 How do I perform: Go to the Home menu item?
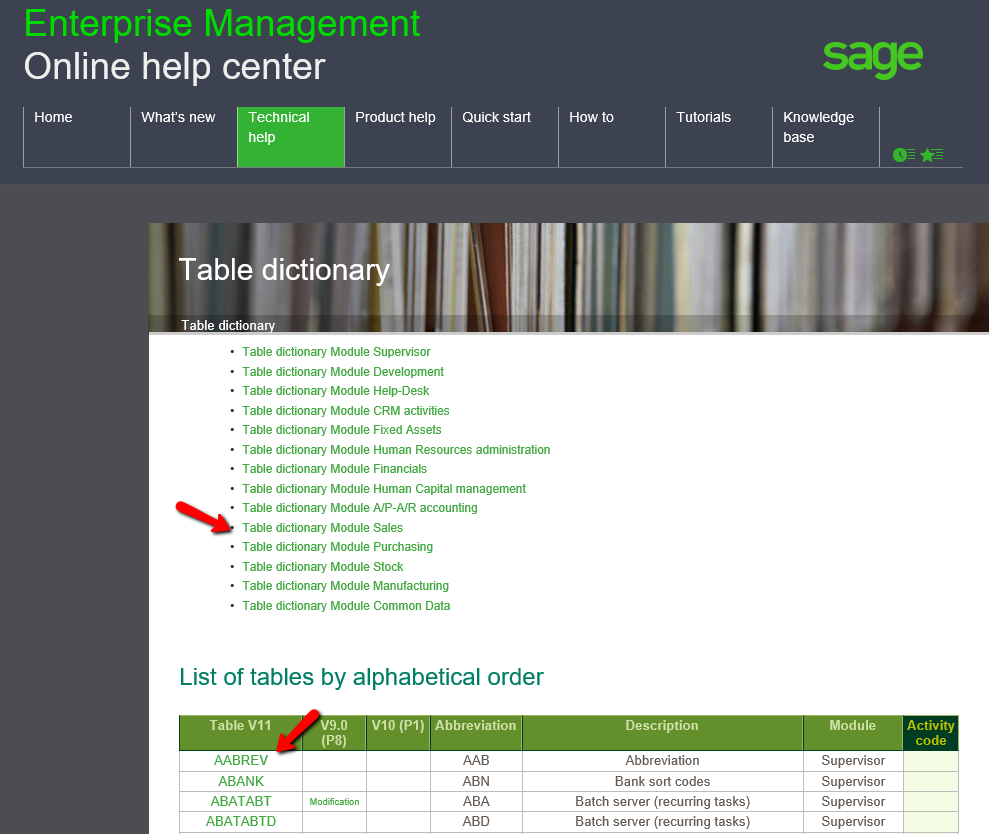(54, 118)
